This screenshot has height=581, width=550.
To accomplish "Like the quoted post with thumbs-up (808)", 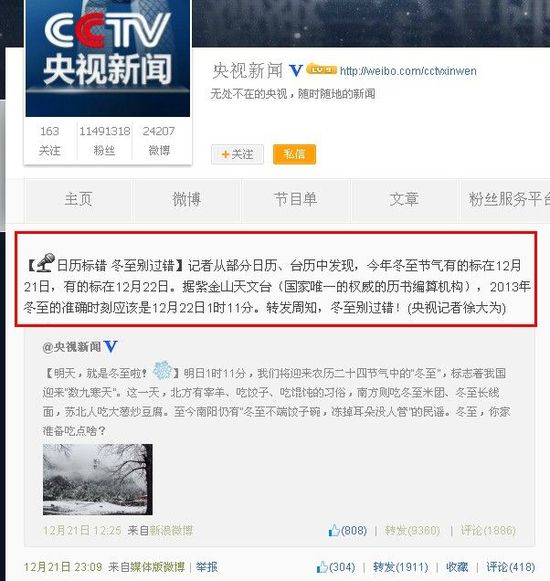I will pyautogui.click(x=347, y=530).
